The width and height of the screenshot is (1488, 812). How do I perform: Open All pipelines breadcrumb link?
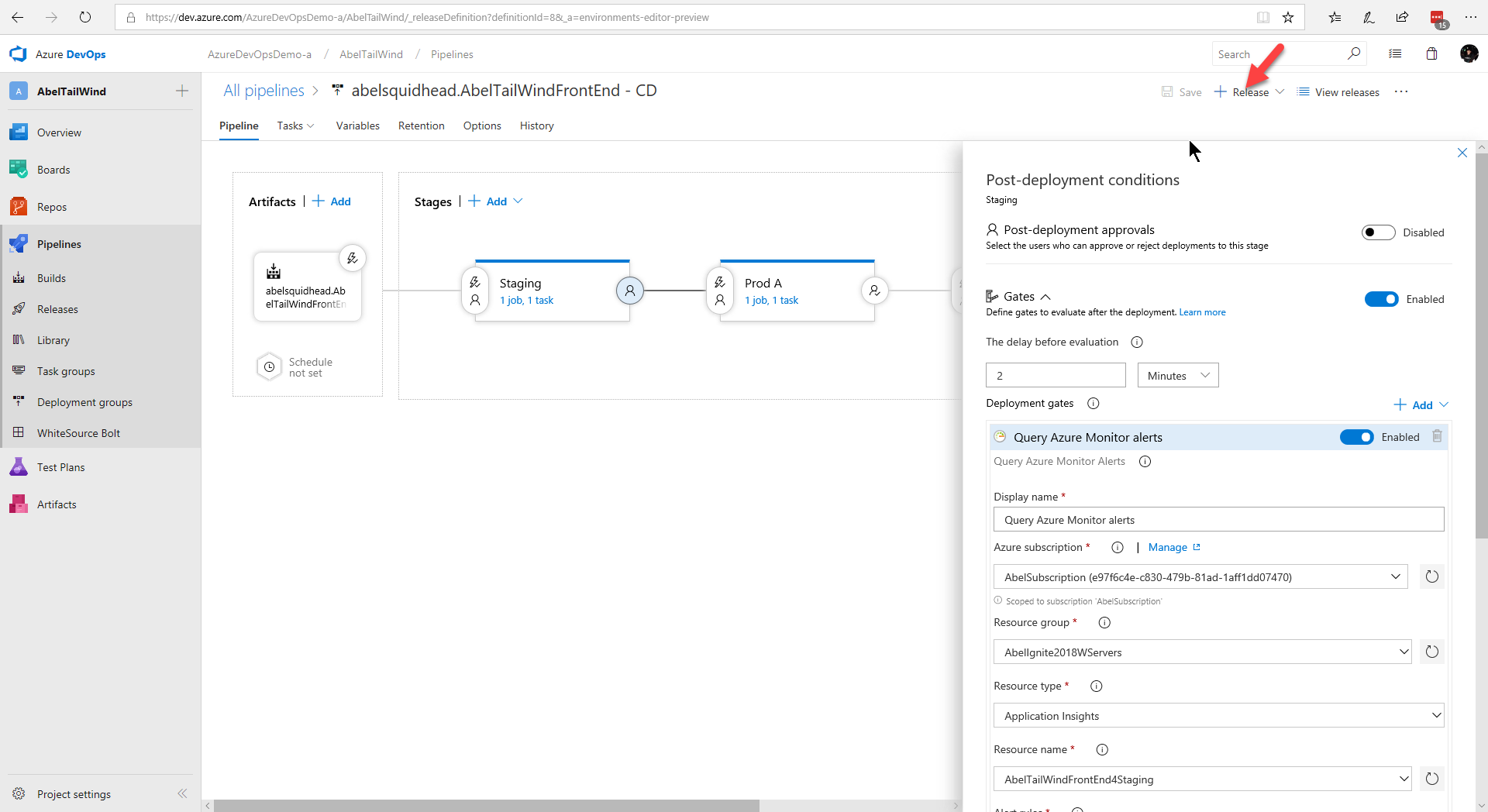pos(263,91)
